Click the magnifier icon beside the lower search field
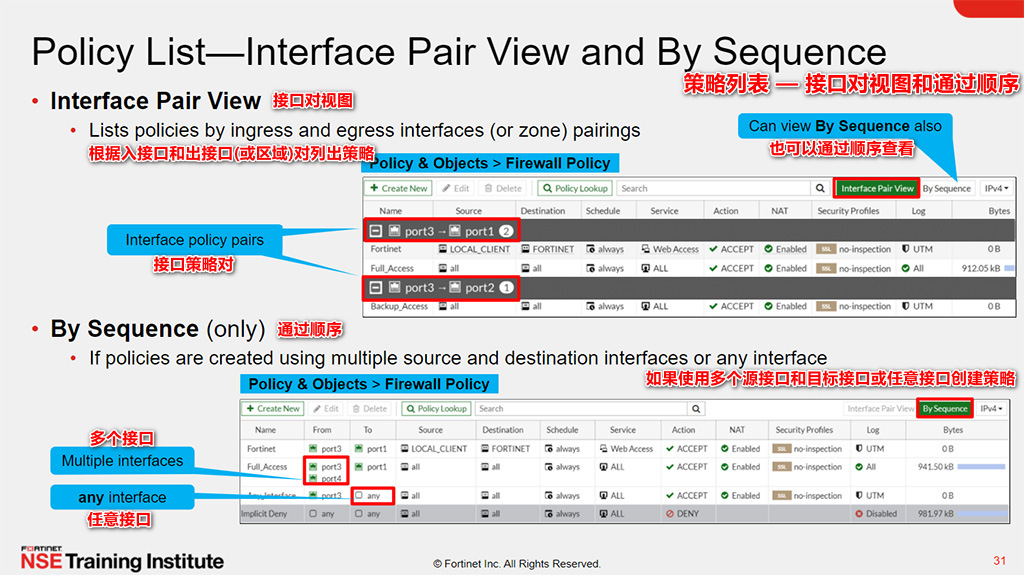Image resolution: width=1024 pixels, height=575 pixels. point(696,408)
